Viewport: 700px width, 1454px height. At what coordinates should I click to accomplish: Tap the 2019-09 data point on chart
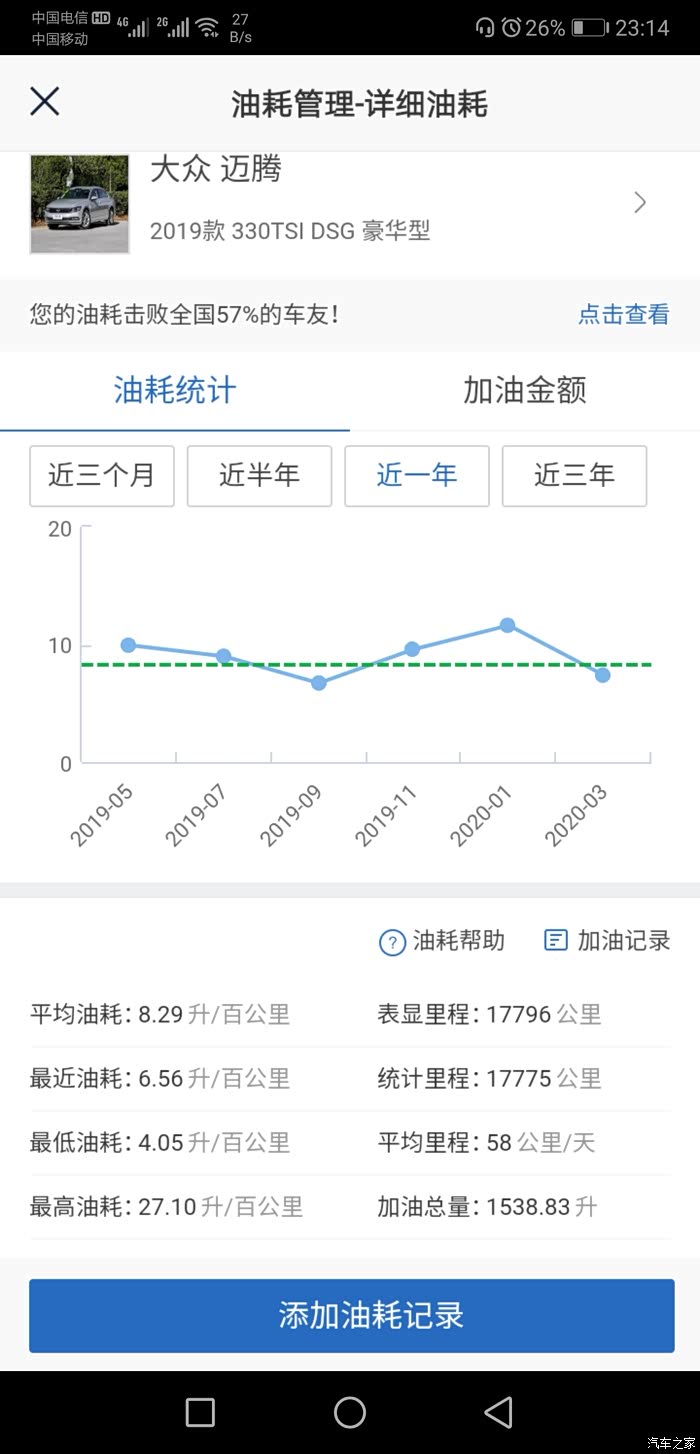pyautogui.click(x=318, y=683)
